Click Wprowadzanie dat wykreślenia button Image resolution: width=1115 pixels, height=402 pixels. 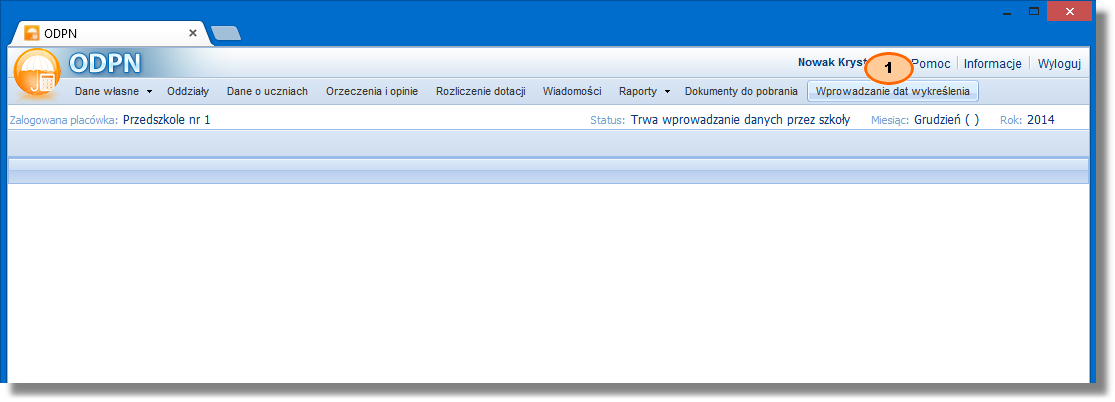pos(892,91)
